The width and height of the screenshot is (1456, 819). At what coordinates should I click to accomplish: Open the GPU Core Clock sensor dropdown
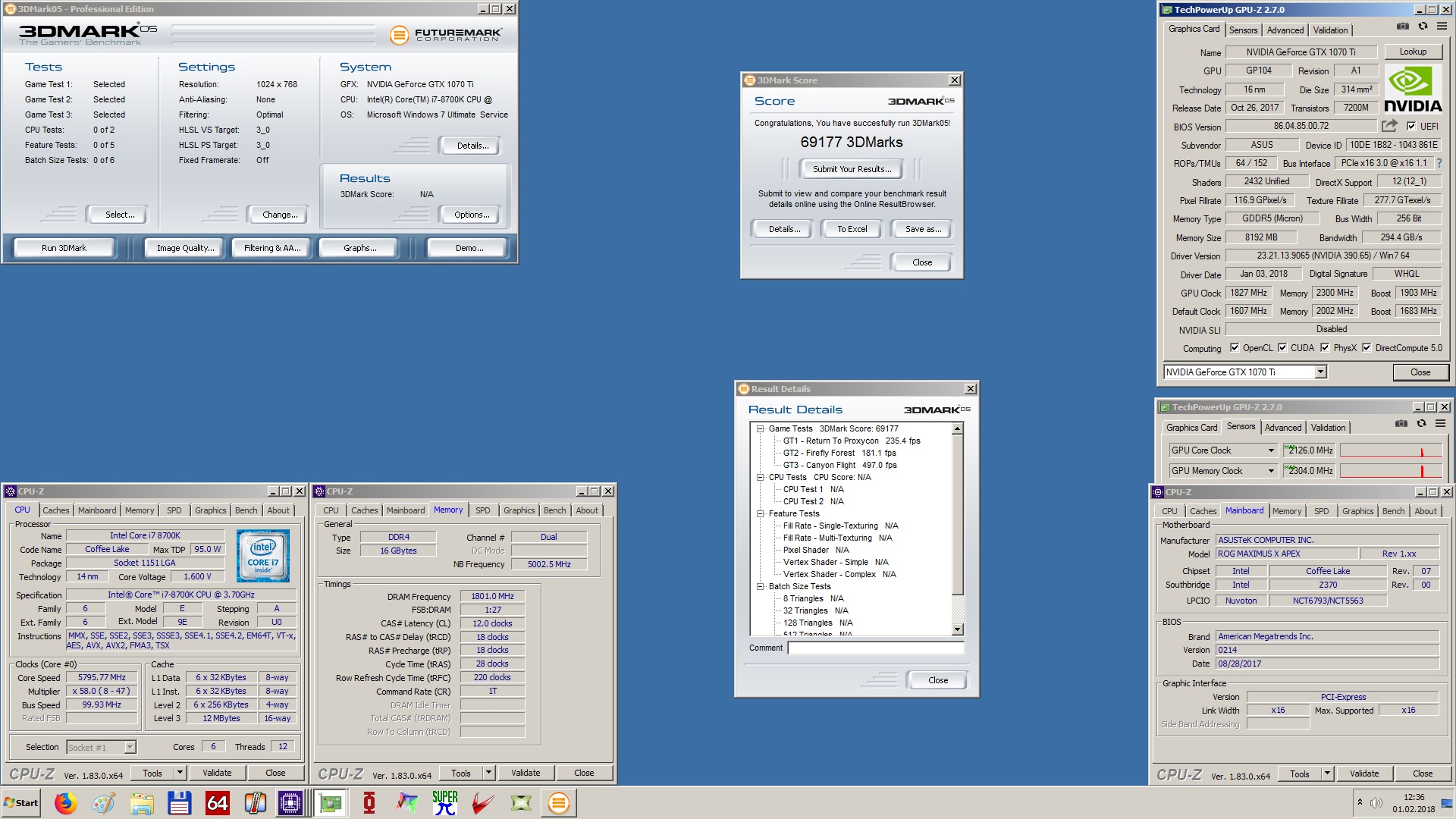(1271, 450)
